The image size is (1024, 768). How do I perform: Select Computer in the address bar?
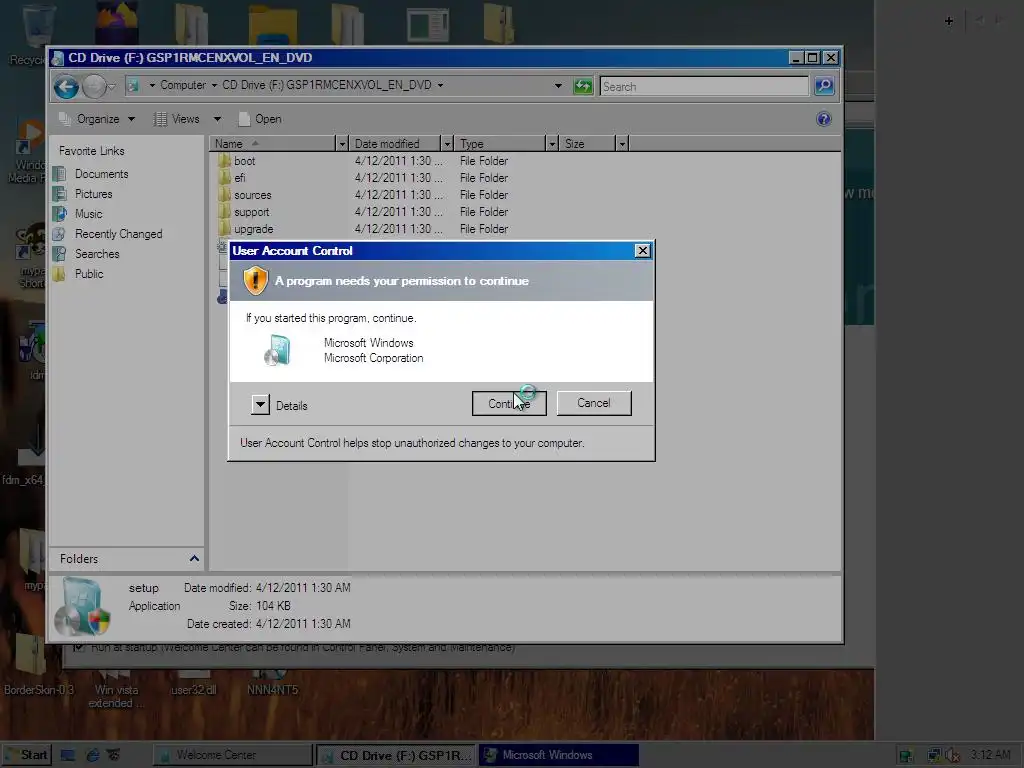(x=183, y=85)
